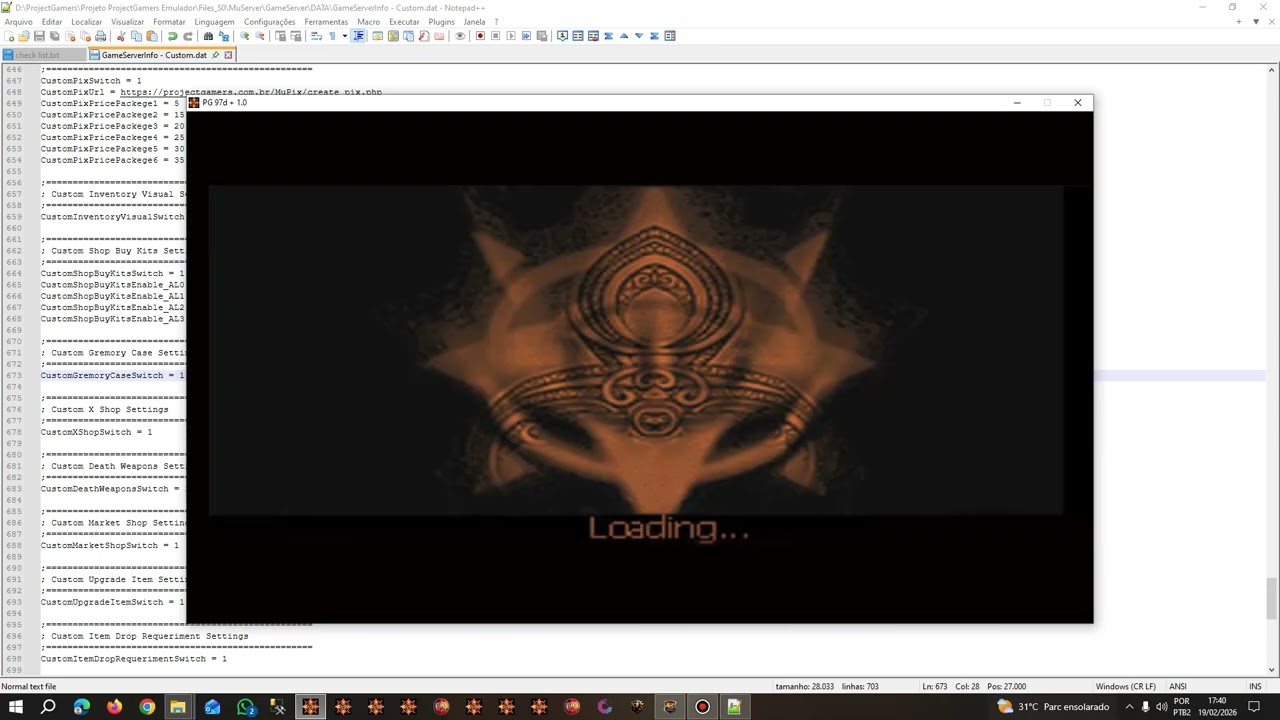1280x720 pixels.
Task: Paste using the clipboard toolbar icon
Action: click(152, 36)
